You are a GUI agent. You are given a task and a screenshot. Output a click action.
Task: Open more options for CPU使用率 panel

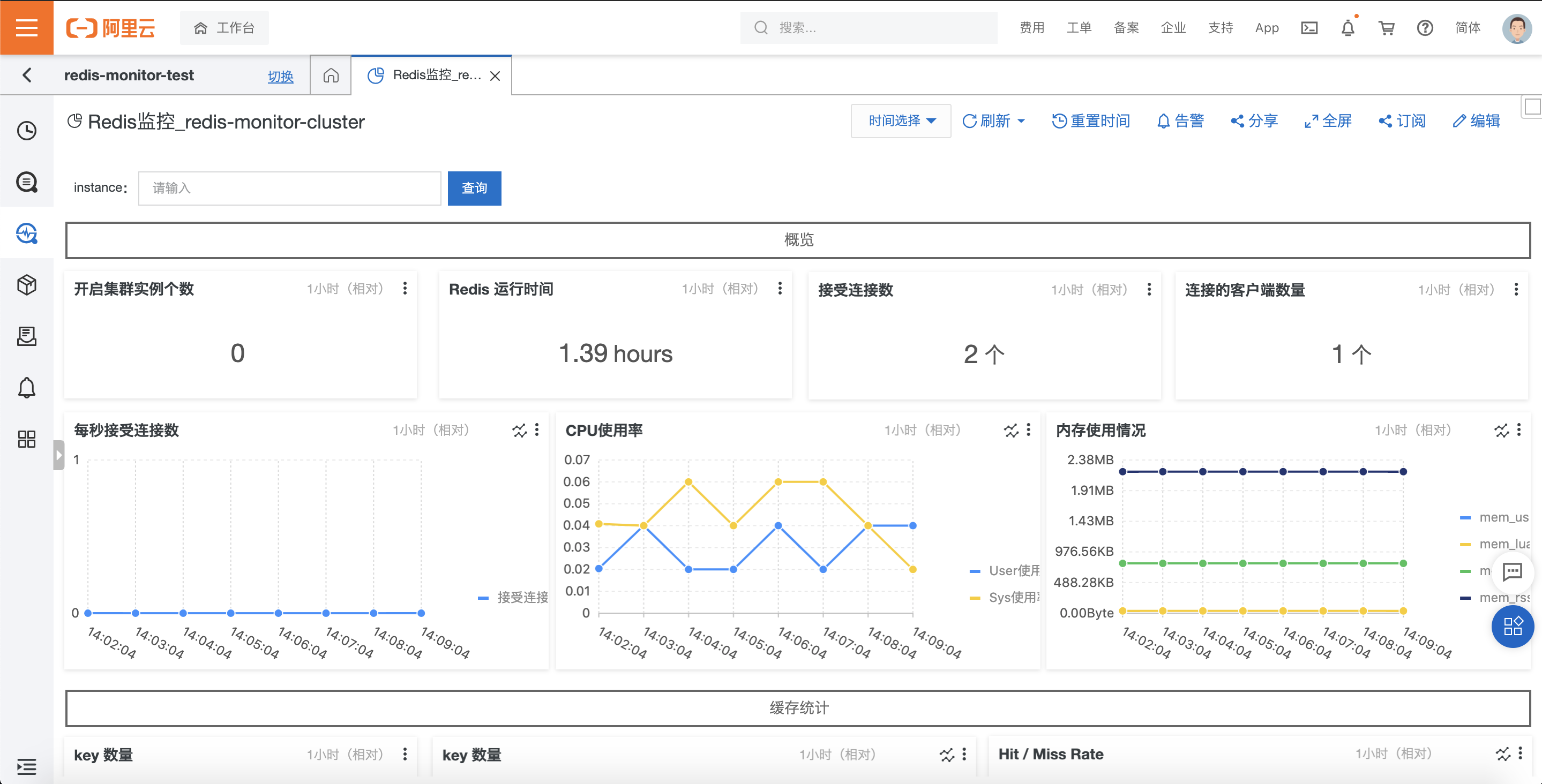pos(1028,429)
